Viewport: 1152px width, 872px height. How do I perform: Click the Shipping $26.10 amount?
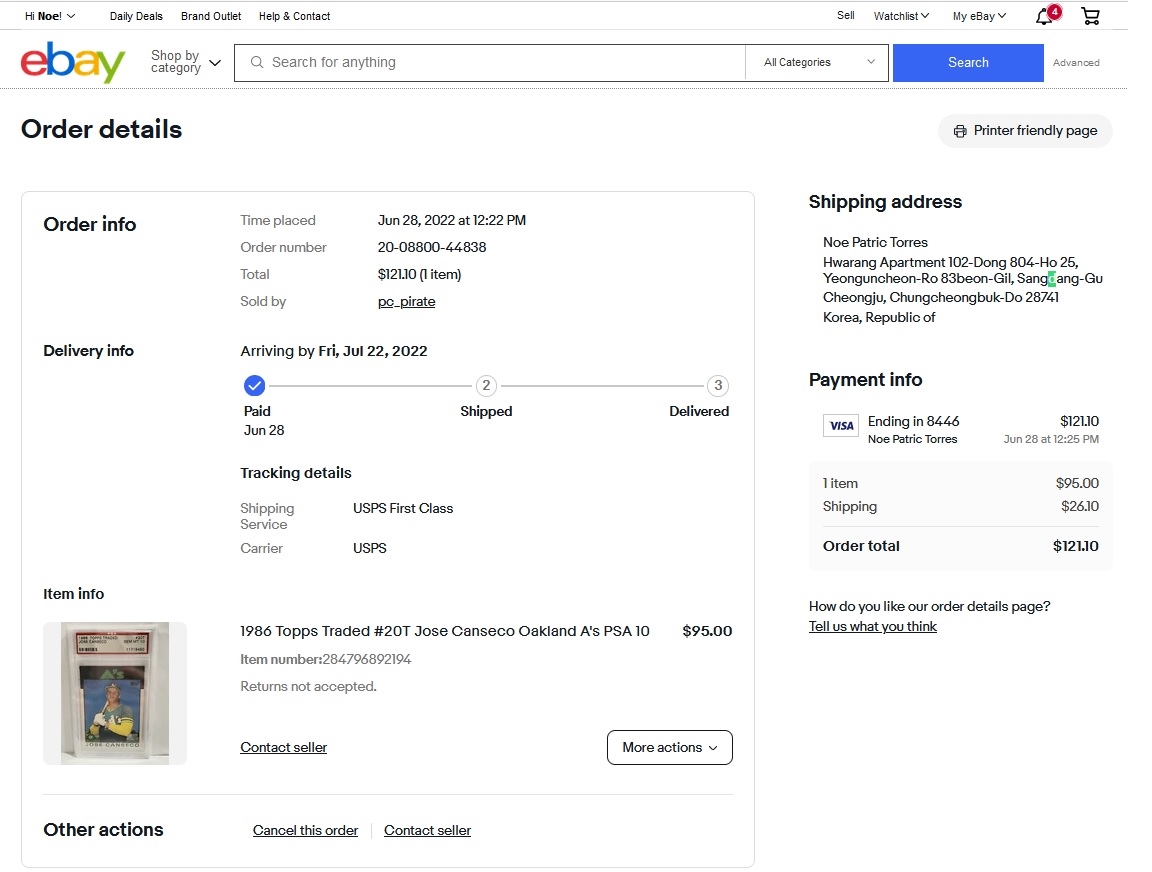[x=1080, y=506]
